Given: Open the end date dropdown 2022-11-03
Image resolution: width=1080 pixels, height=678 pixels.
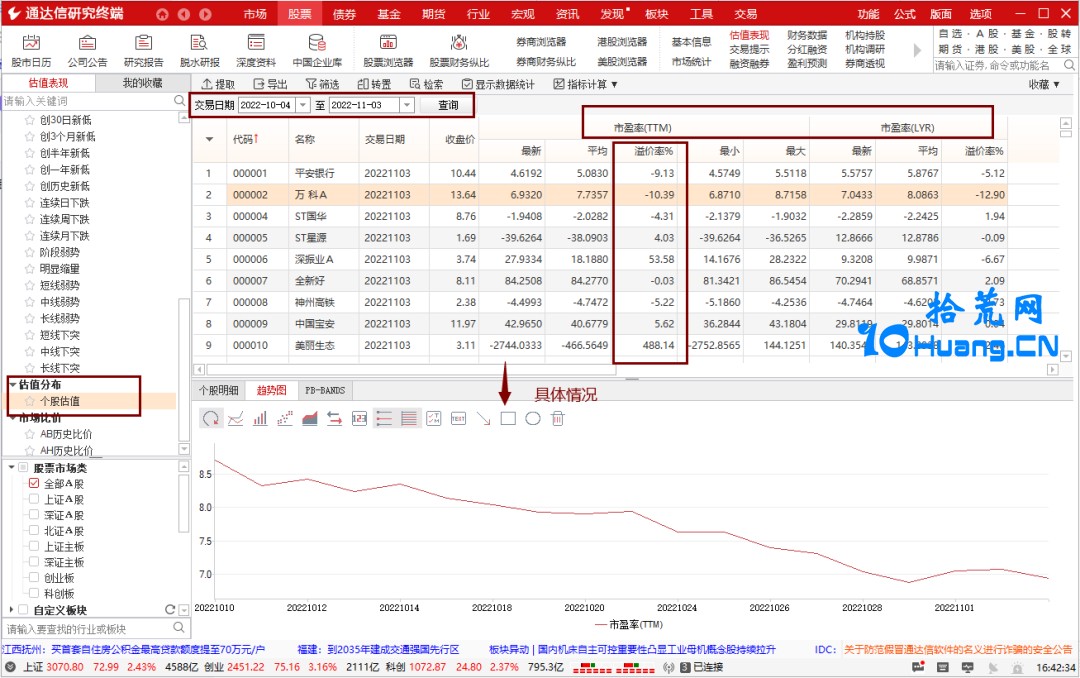Looking at the screenshot, I should point(407,105).
